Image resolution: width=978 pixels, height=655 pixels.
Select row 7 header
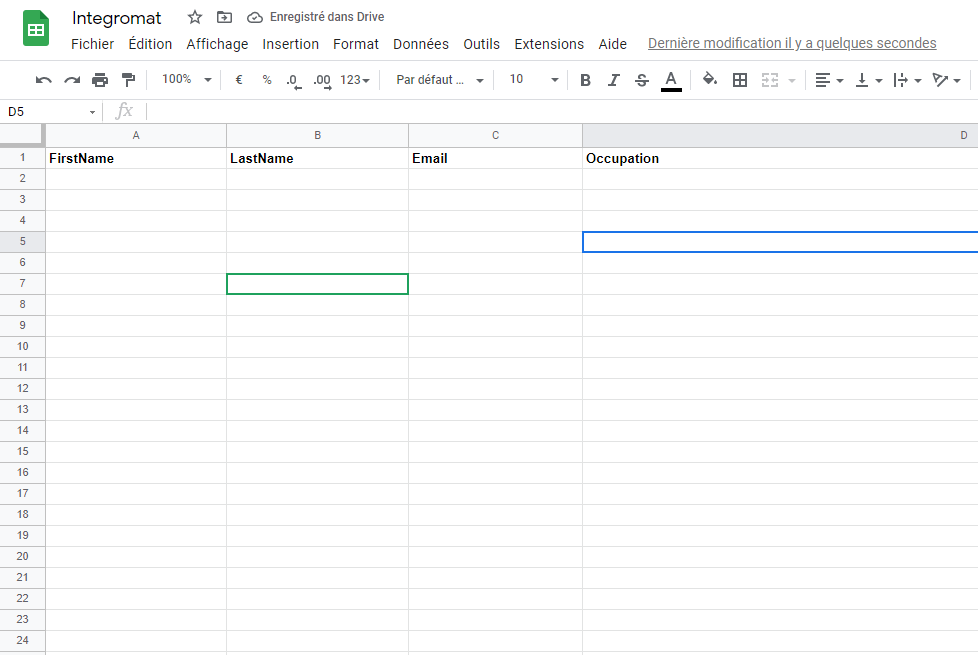click(22, 283)
